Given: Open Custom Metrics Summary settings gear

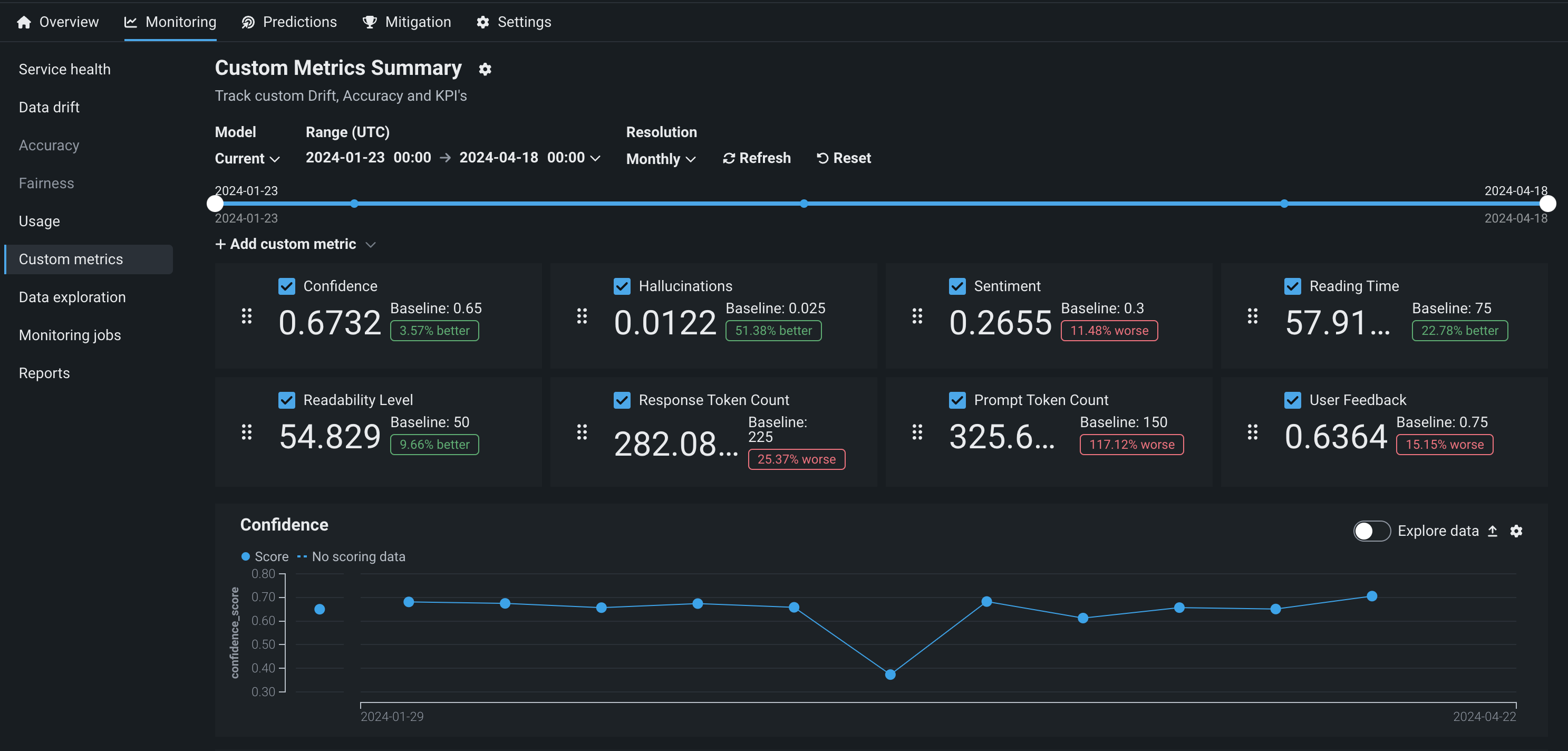Looking at the screenshot, I should coord(485,70).
